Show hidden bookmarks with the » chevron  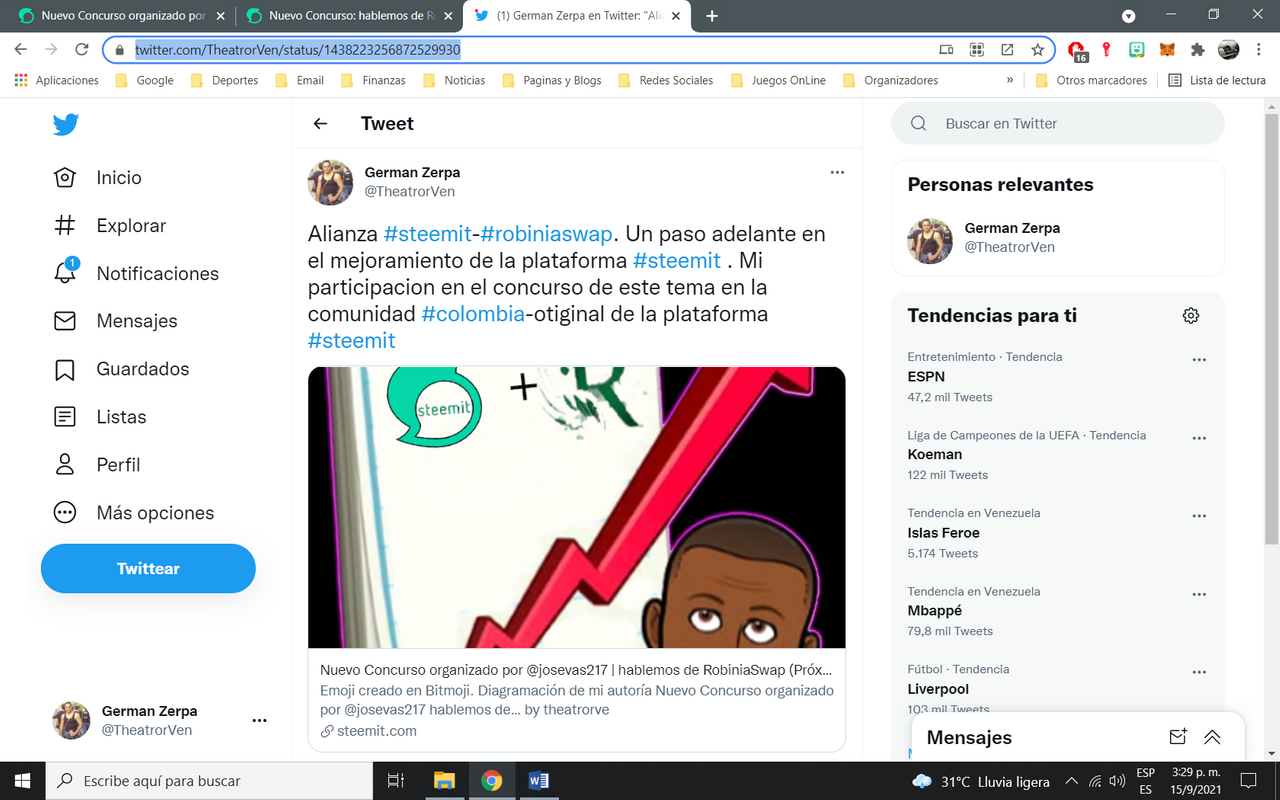point(1010,80)
